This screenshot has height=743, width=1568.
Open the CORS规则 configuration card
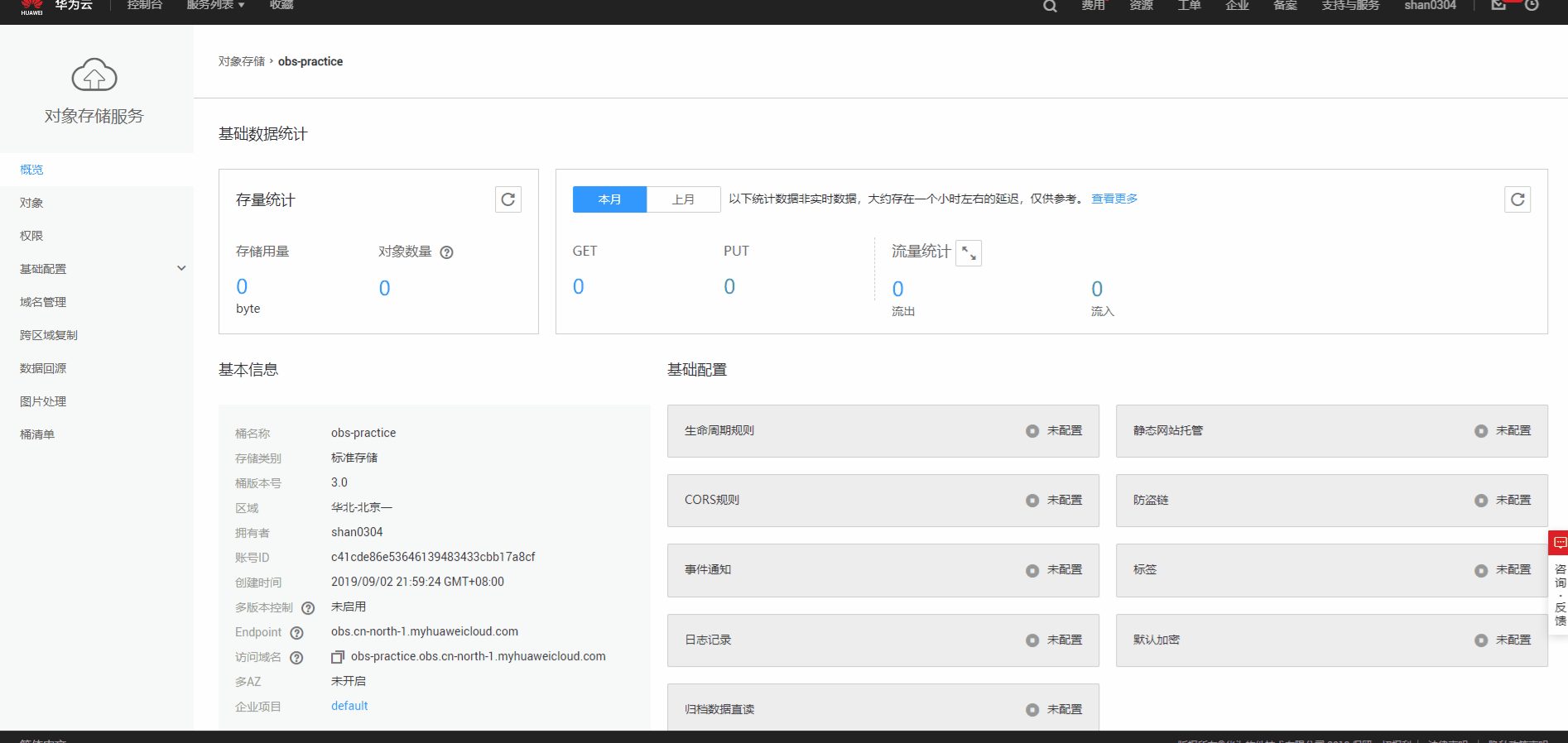[x=883, y=501]
